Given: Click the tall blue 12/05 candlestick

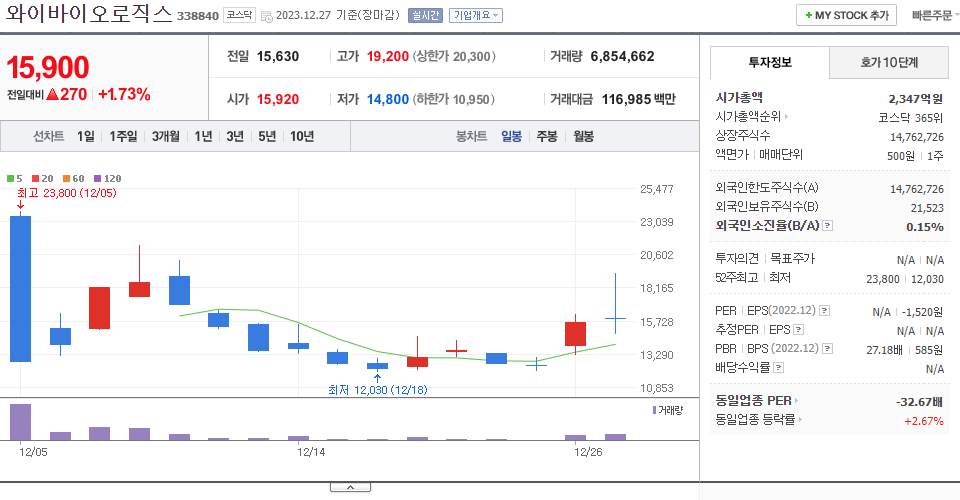Looking at the screenshot, I should click(20, 289).
